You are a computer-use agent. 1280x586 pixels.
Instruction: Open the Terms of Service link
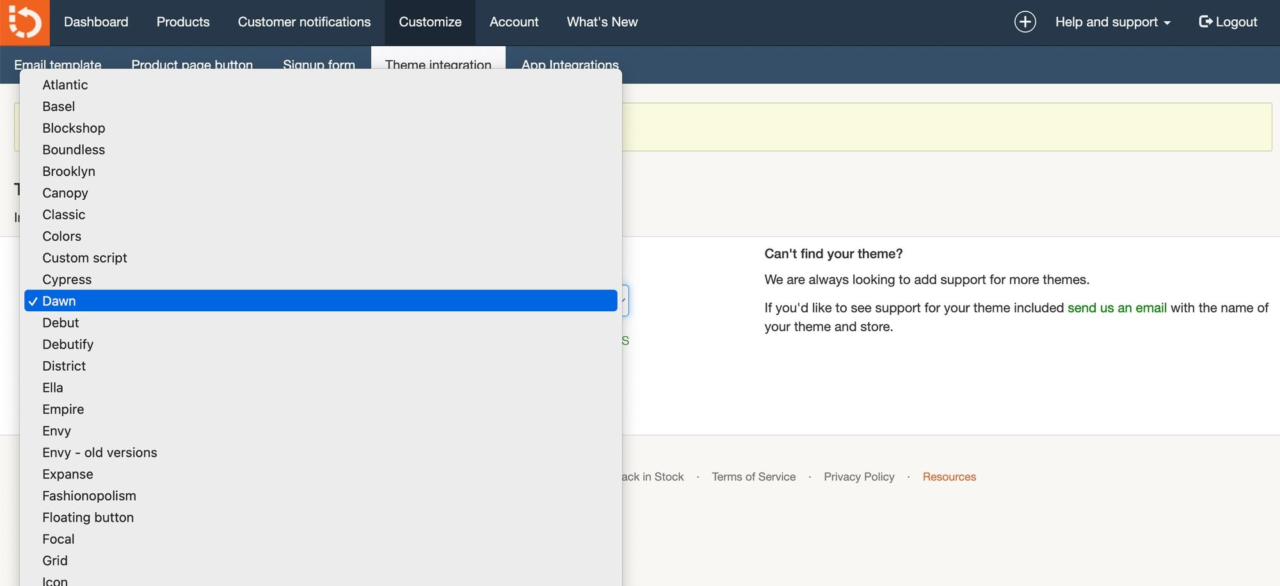tap(754, 477)
